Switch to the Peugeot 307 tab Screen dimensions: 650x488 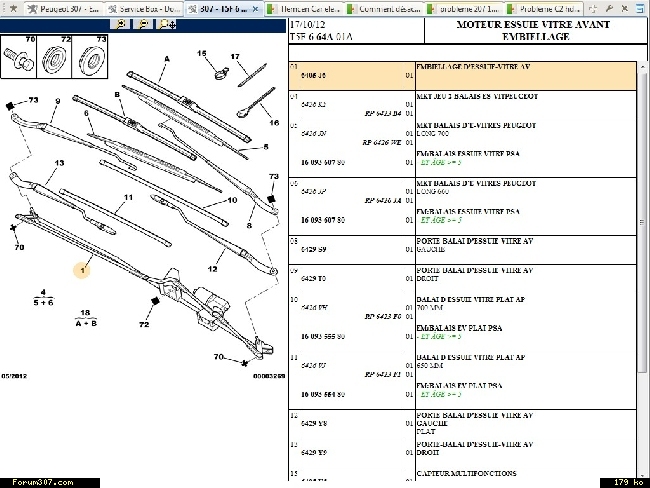(x=64, y=9)
